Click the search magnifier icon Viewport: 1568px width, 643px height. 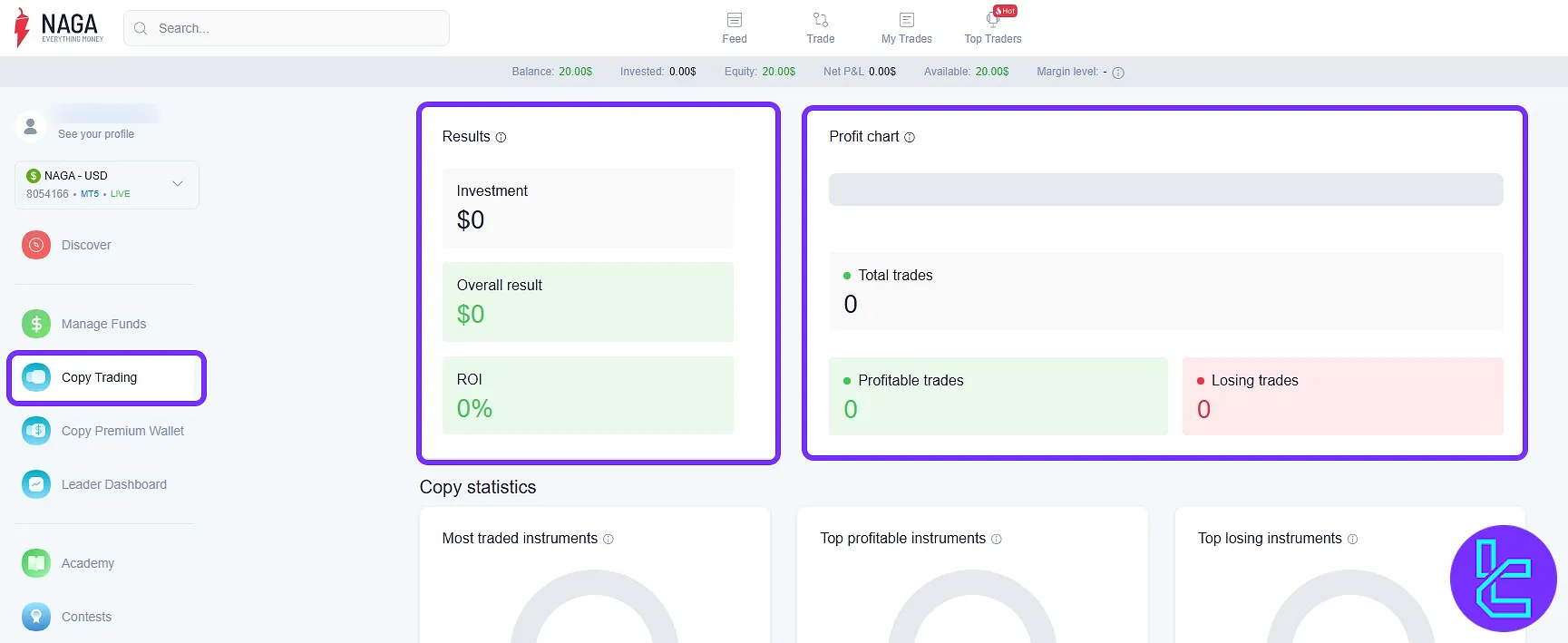[x=141, y=28]
